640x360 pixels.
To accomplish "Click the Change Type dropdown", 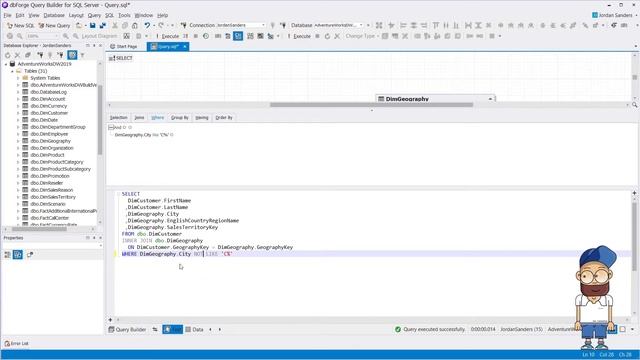I will click(362, 36).
